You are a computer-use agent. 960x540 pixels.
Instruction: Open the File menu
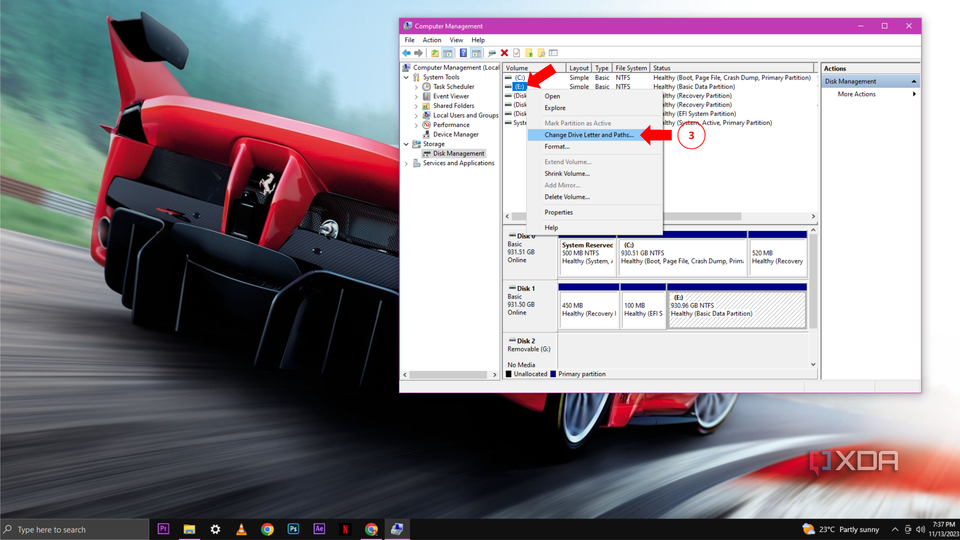(x=410, y=40)
